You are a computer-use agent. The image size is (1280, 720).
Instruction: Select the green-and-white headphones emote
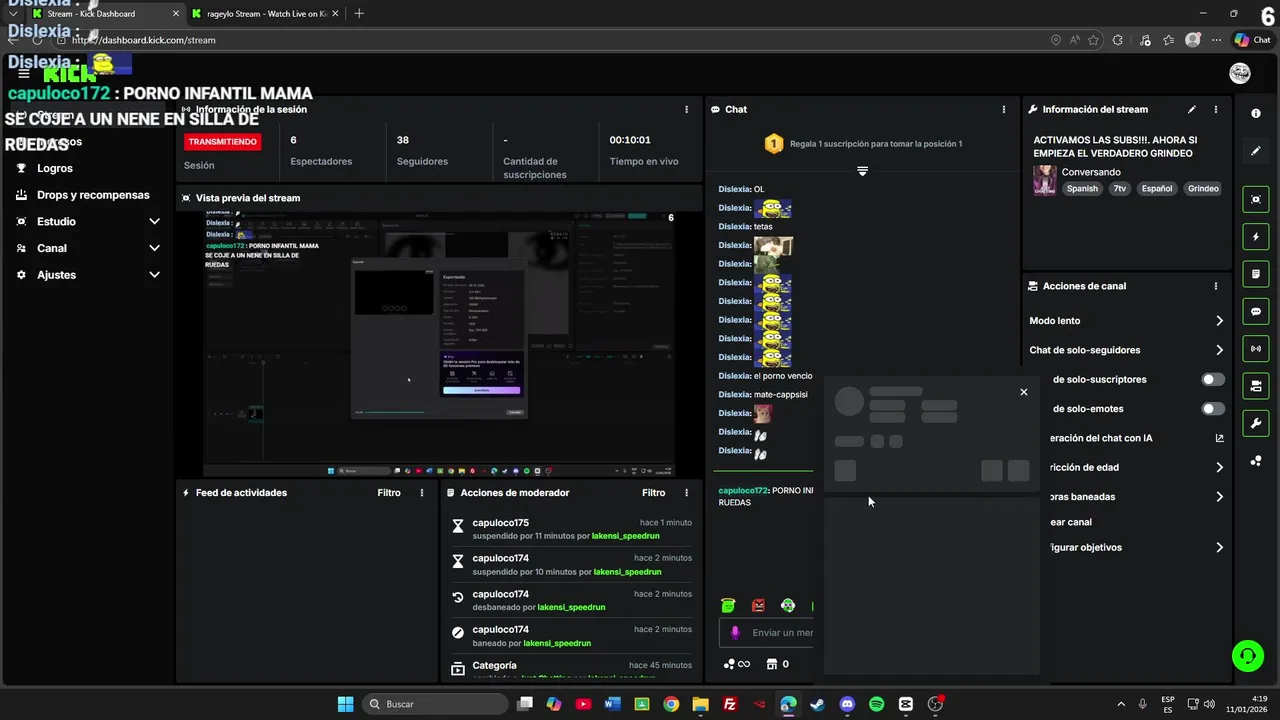tap(788, 605)
